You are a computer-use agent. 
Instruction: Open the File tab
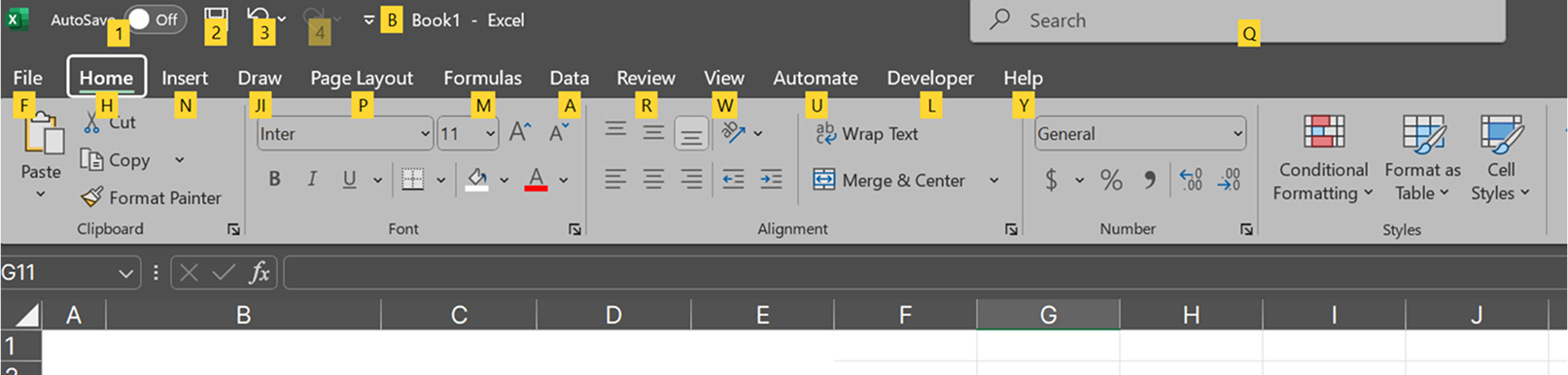pyautogui.click(x=27, y=78)
